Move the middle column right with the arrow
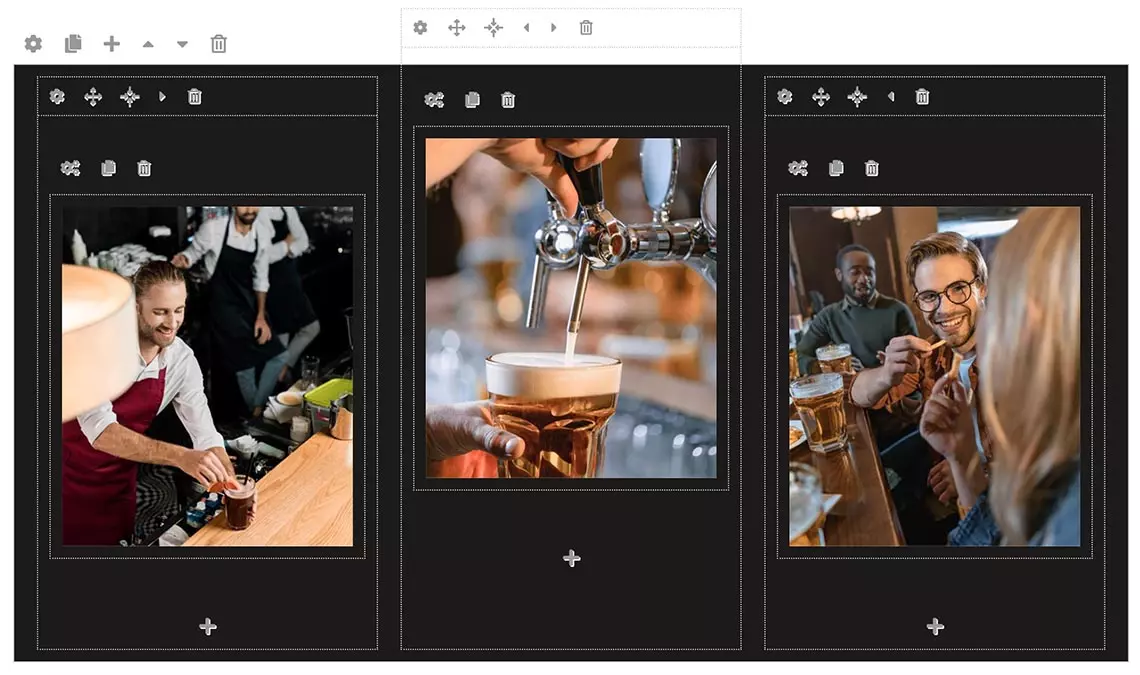The width and height of the screenshot is (1140, 675). tap(553, 27)
